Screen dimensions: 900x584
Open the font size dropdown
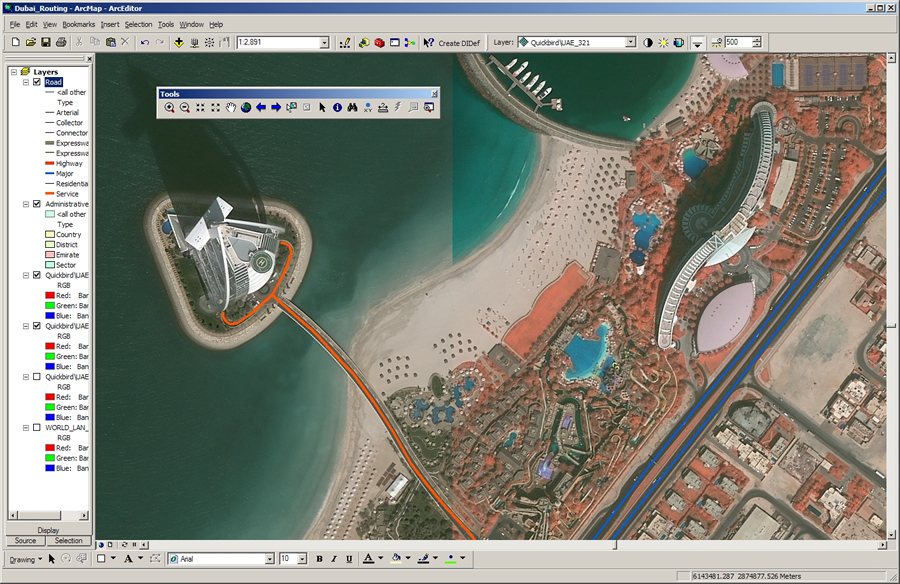click(x=302, y=559)
